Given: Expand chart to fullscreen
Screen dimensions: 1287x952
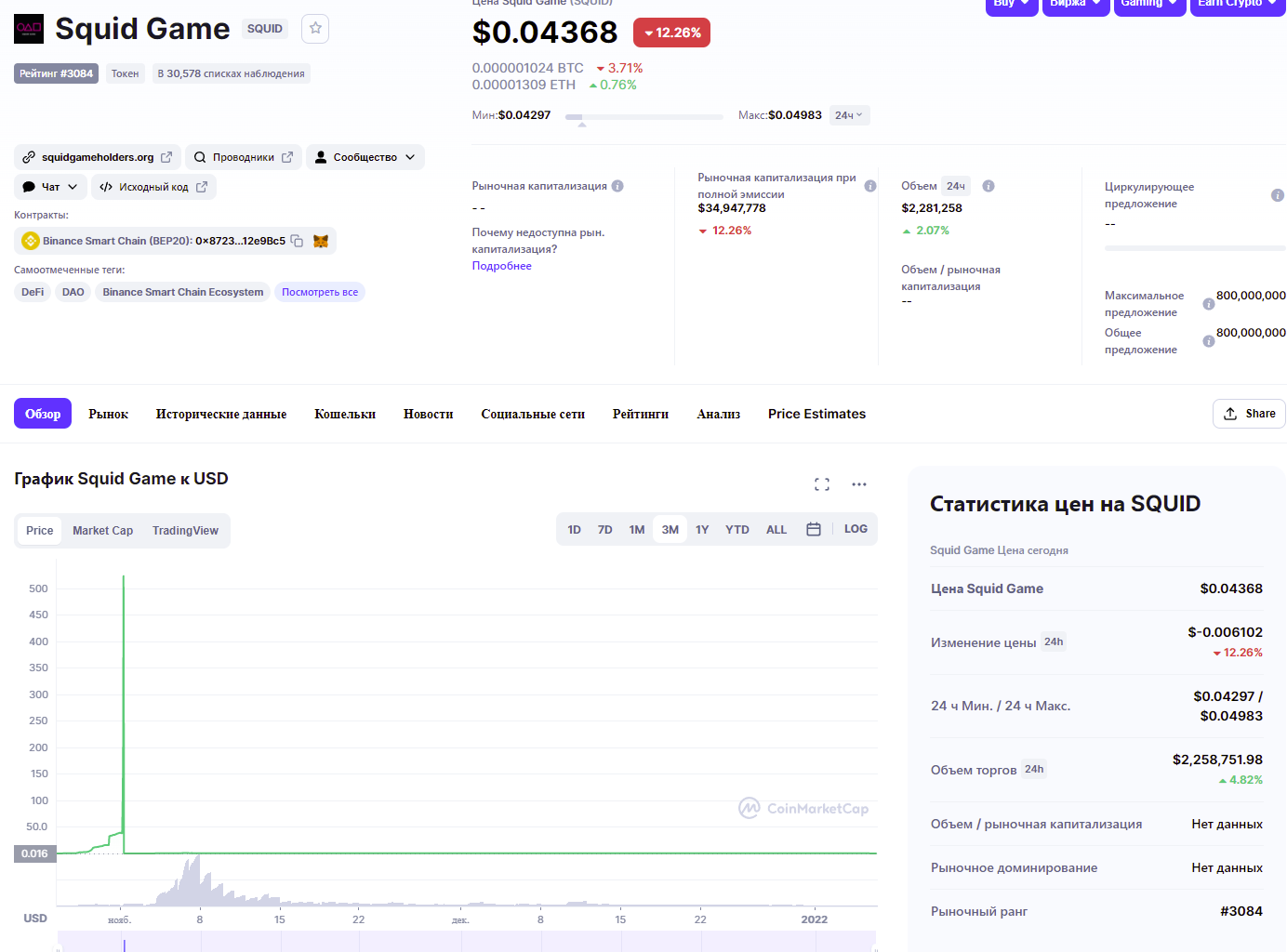Looking at the screenshot, I should (822, 484).
